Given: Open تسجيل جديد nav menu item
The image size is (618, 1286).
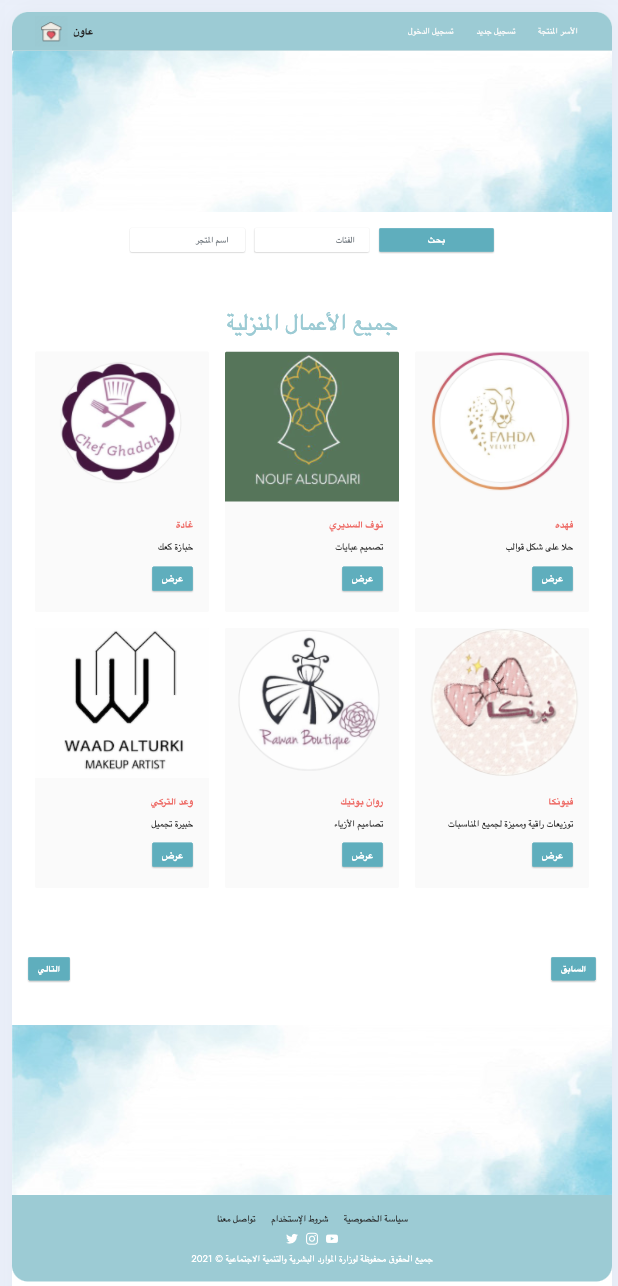Looking at the screenshot, I should point(496,32).
